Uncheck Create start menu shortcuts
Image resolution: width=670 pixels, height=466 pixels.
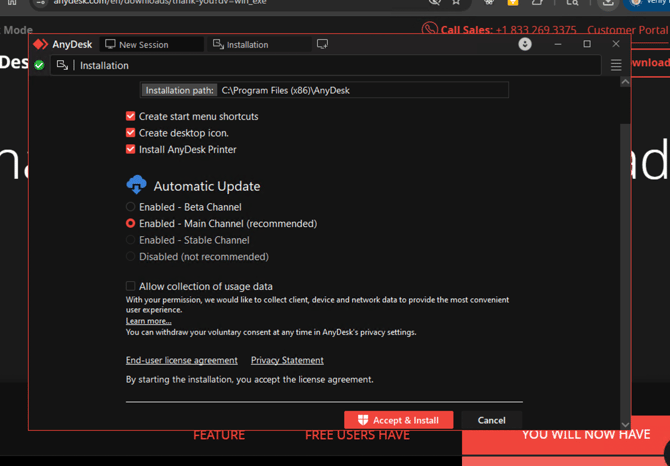(x=130, y=116)
